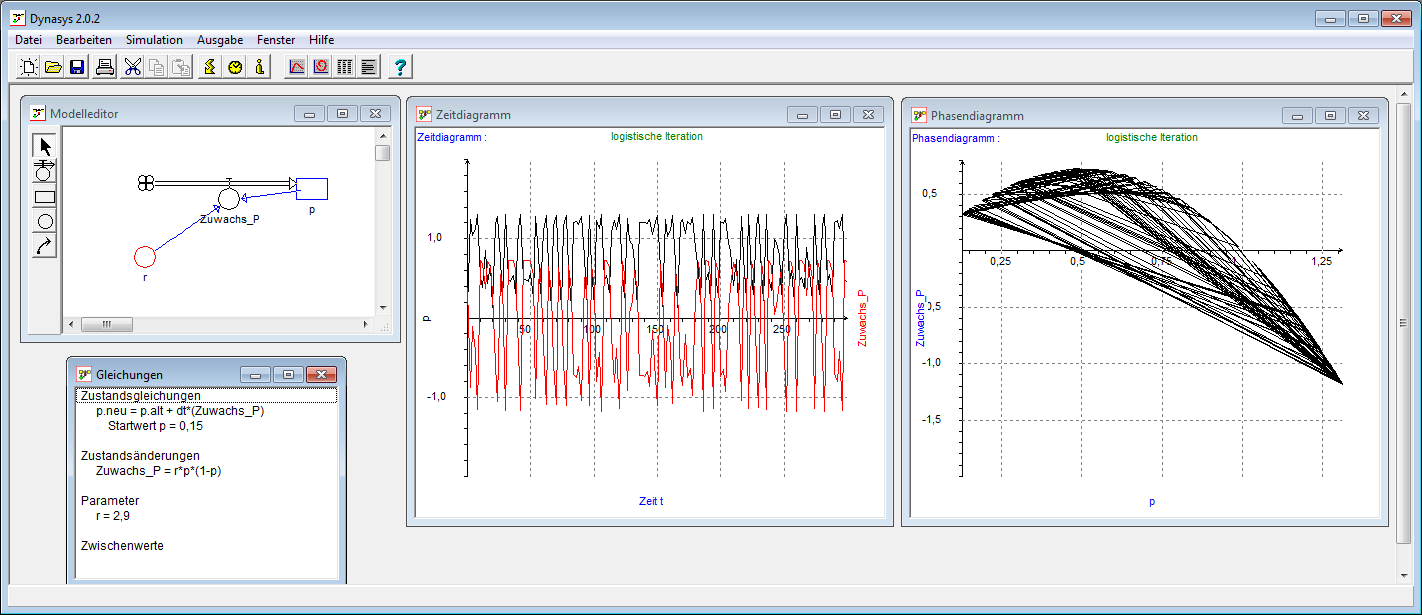Open the phase diagram toolbar icon
The width and height of the screenshot is (1422, 615).
tap(321, 67)
